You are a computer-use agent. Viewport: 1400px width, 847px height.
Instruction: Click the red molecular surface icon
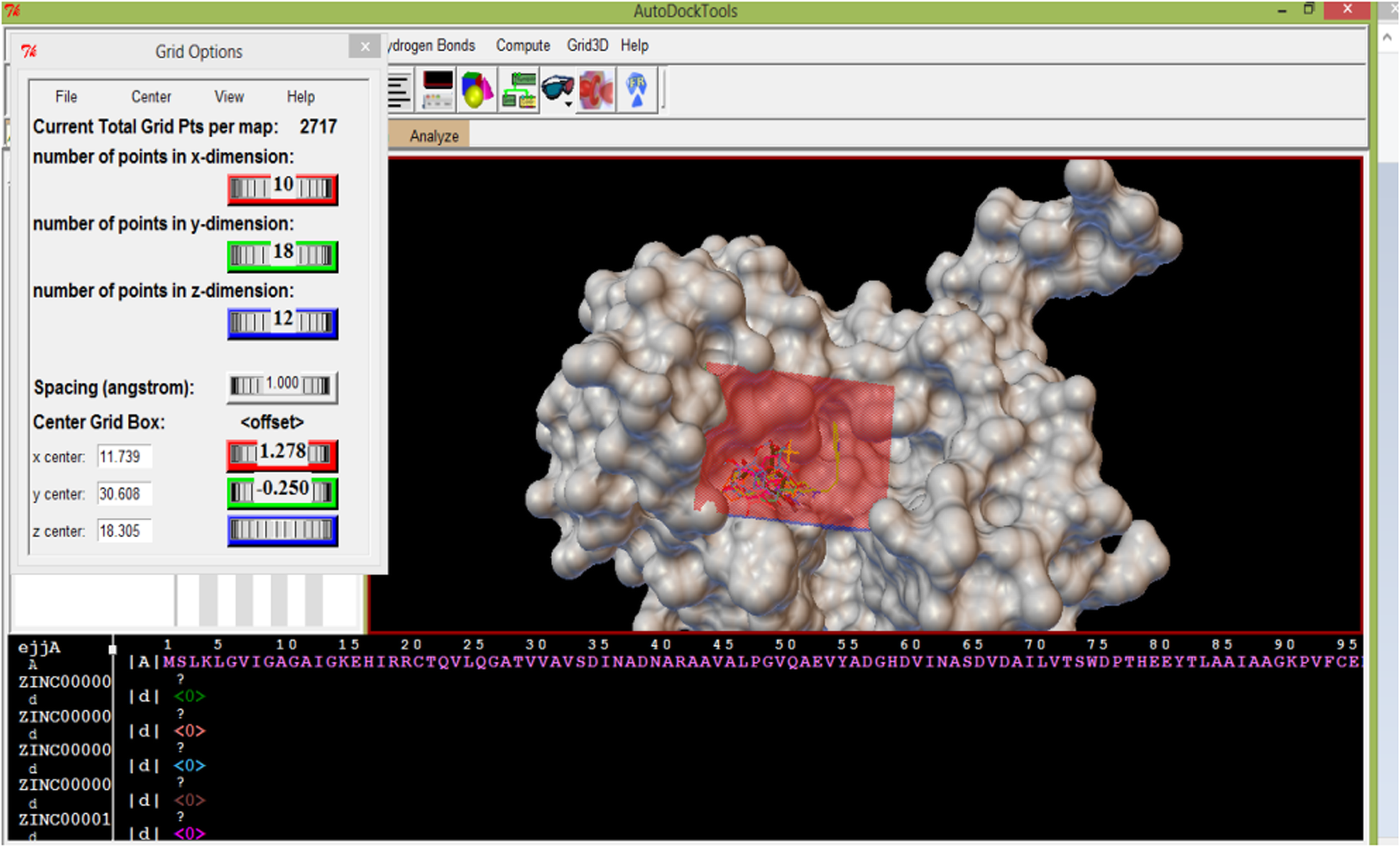point(596,91)
